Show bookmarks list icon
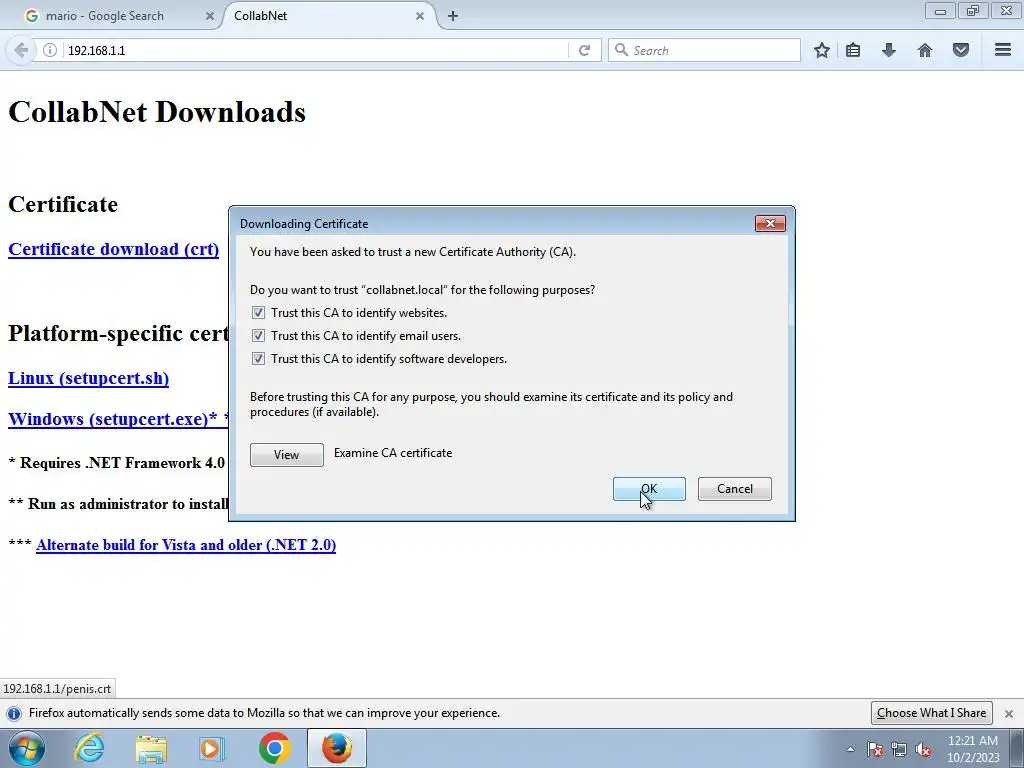 tap(853, 50)
